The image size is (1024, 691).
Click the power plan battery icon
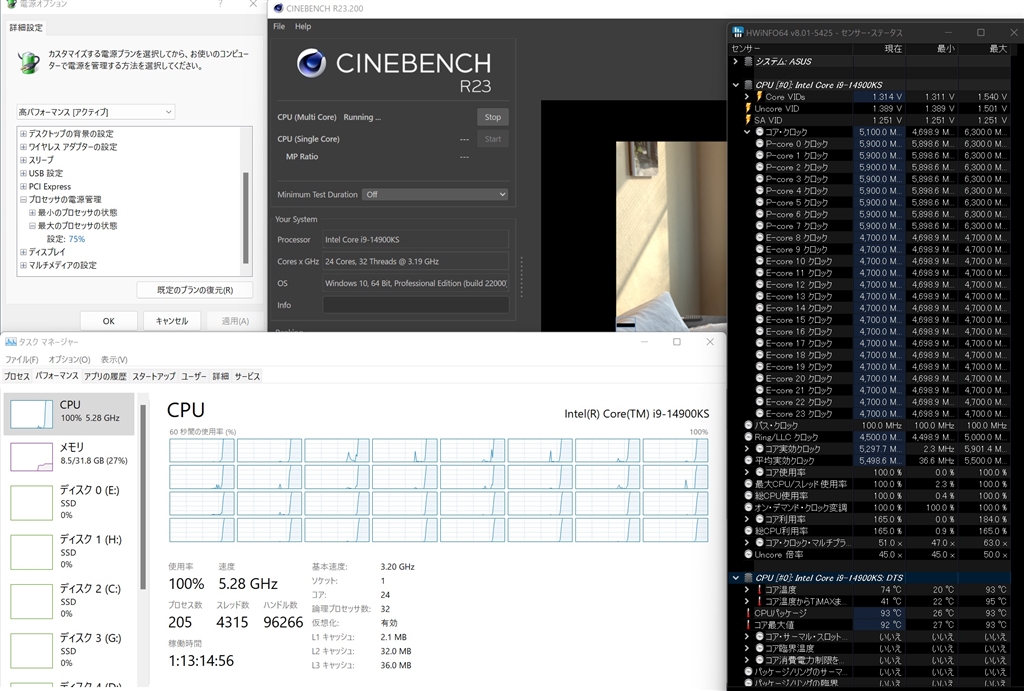[x=28, y=61]
